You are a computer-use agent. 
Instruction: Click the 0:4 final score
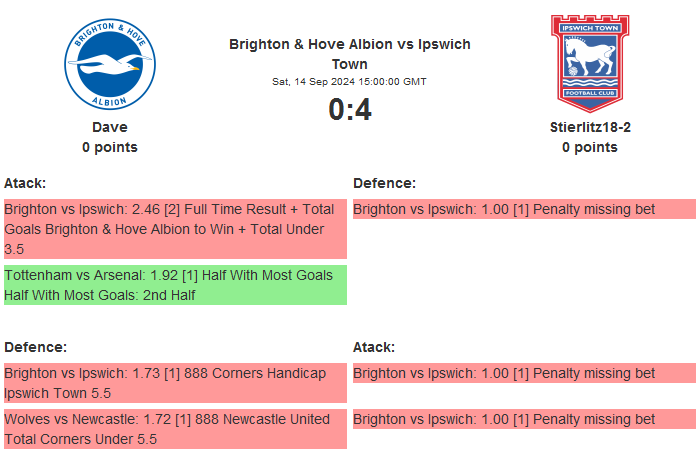[x=349, y=109]
